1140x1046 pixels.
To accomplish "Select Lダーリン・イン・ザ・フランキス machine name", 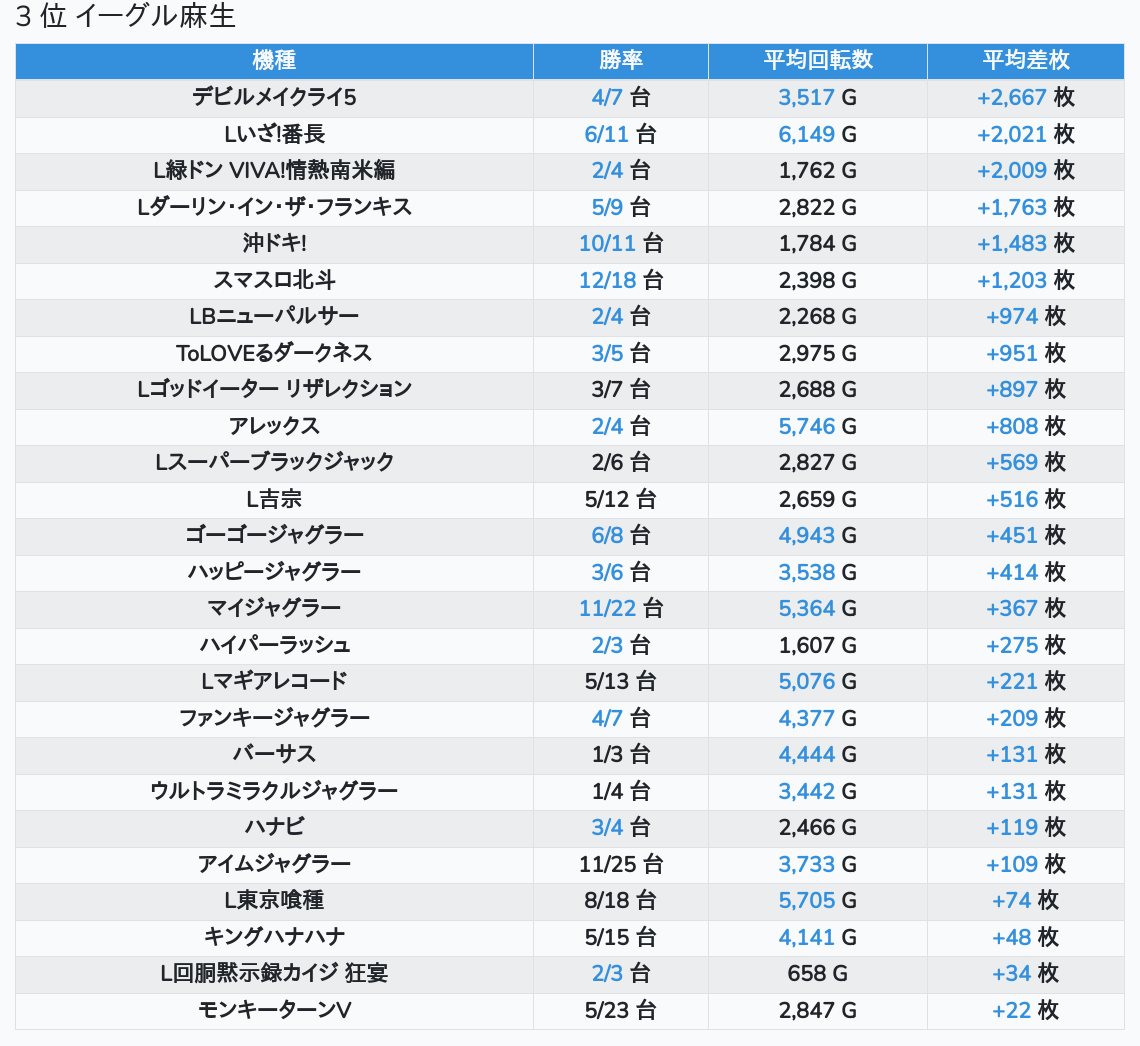I will (x=274, y=207).
